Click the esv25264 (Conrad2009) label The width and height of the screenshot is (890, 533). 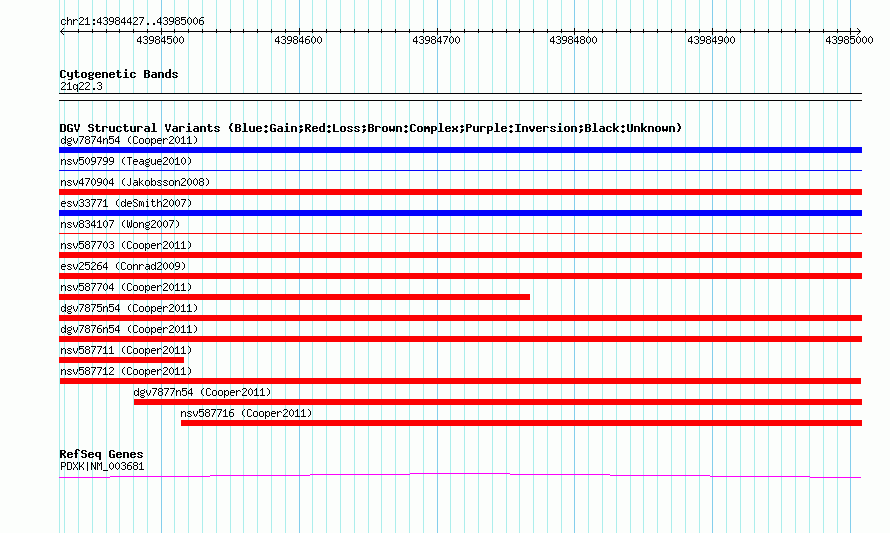[x=123, y=266]
